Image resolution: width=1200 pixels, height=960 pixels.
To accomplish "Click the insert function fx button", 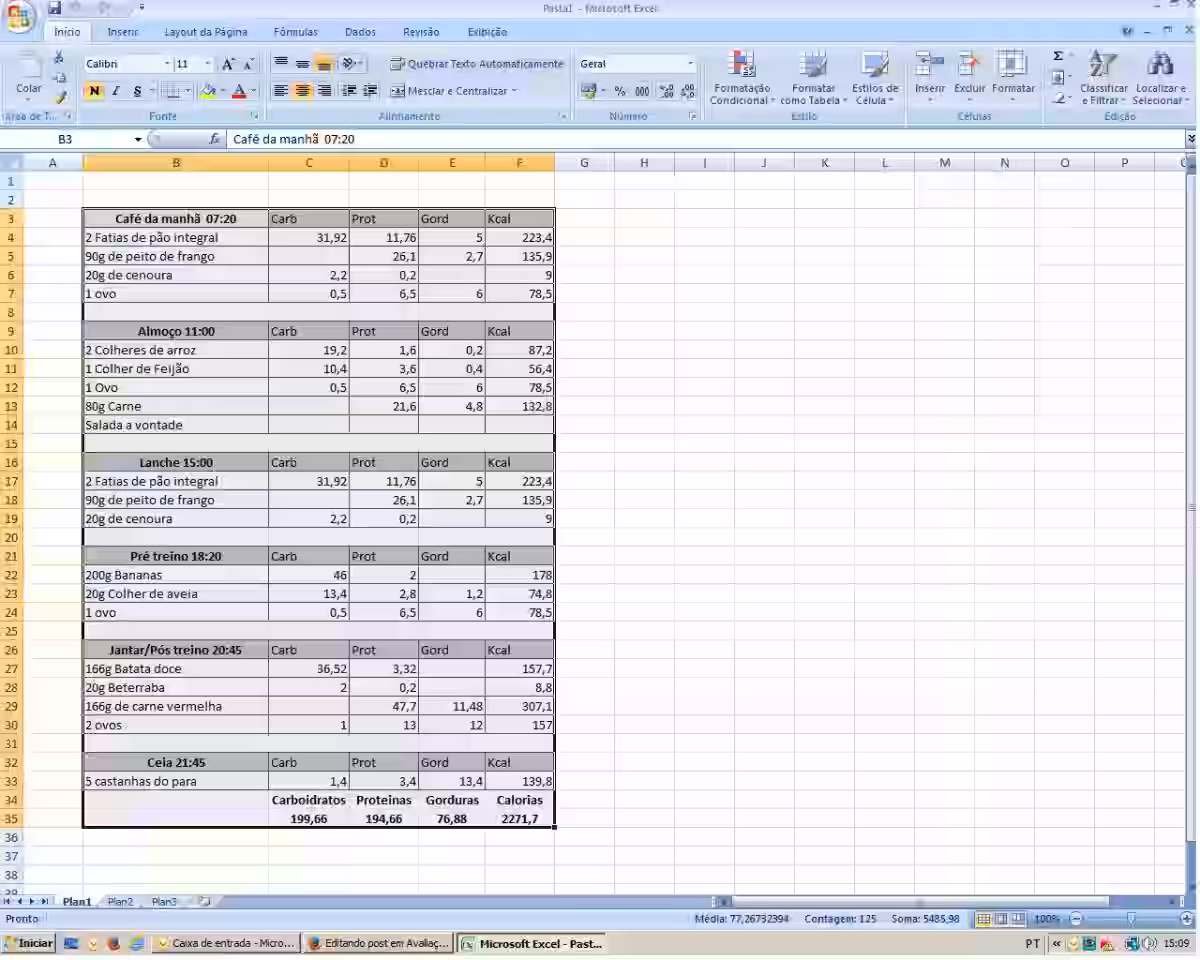I will point(215,140).
